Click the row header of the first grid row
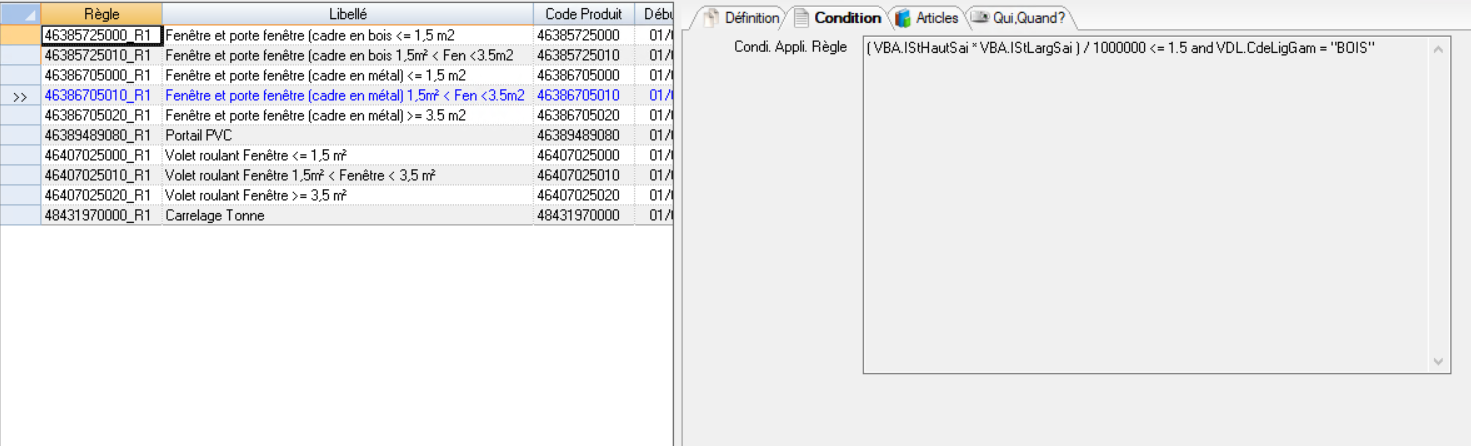 pos(20,35)
